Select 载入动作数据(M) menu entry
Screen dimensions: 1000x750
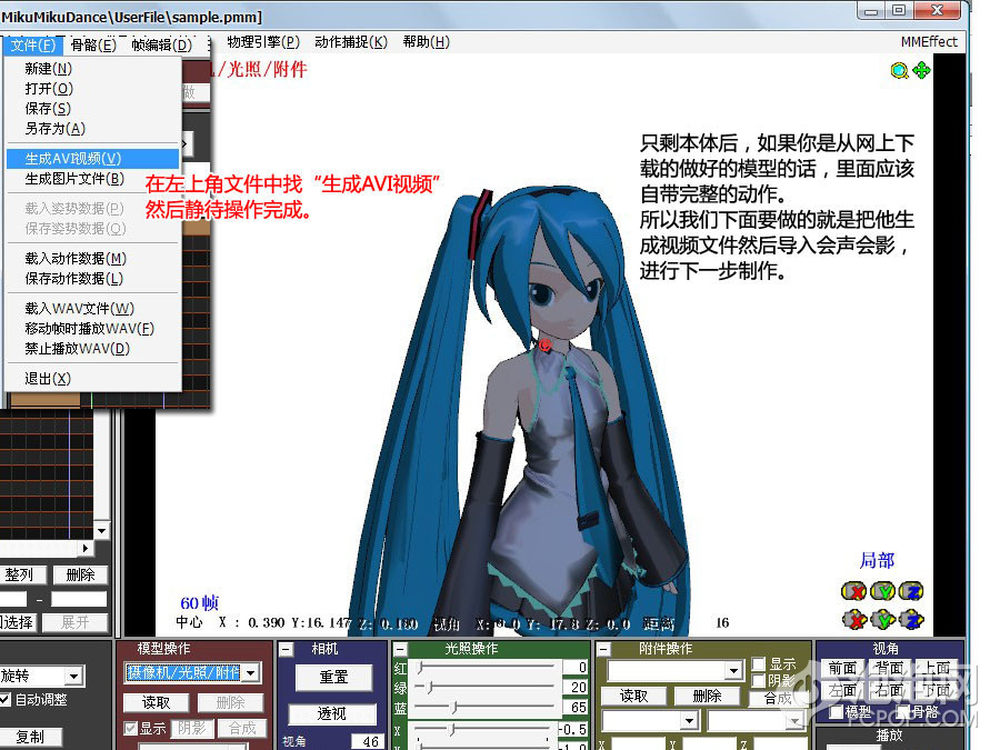tap(92, 258)
